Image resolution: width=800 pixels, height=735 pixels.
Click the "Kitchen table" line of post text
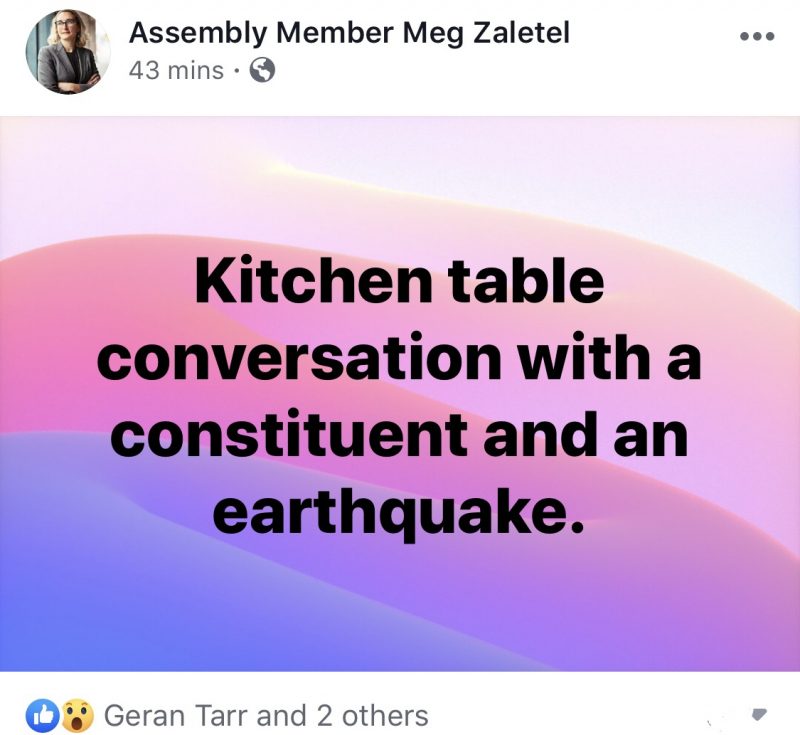tap(399, 281)
